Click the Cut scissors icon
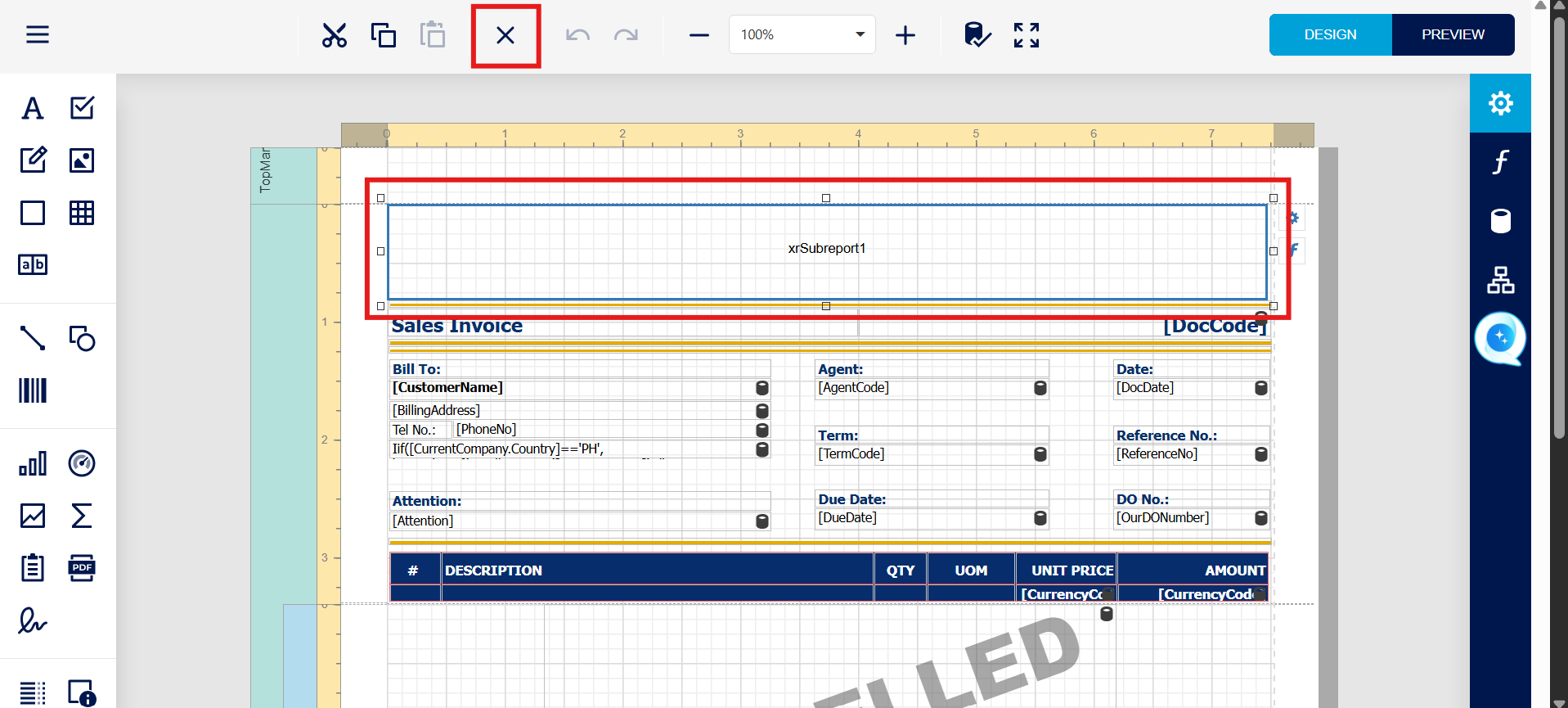 tap(335, 35)
